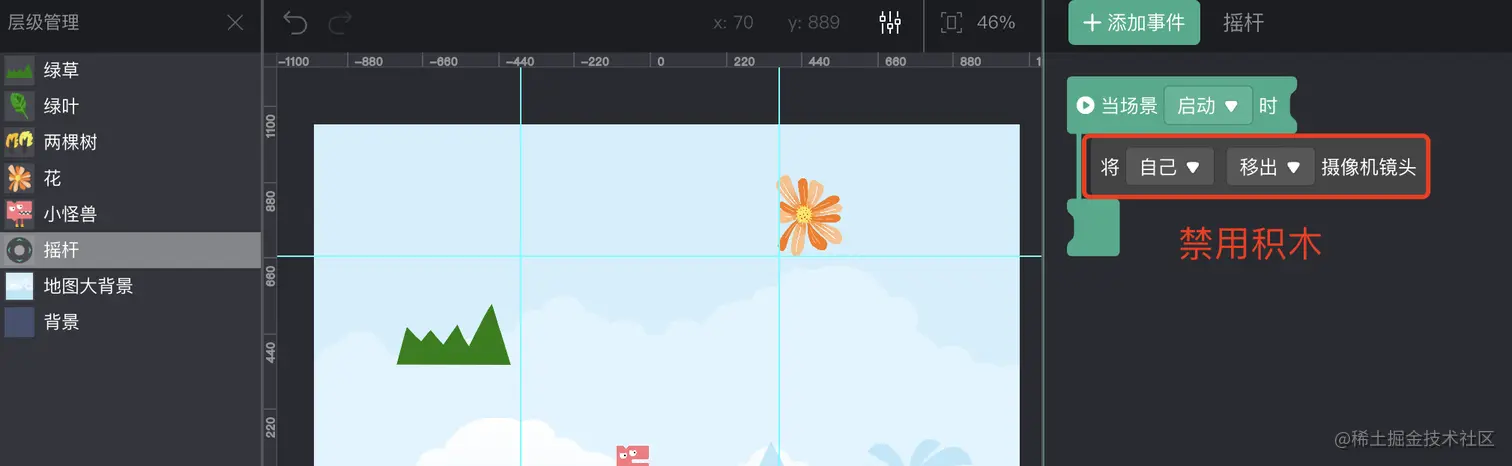This screenshot has height=466, width=1512.
Task: Select the 地图大背景 layer
Action: [x=130, y=286]
